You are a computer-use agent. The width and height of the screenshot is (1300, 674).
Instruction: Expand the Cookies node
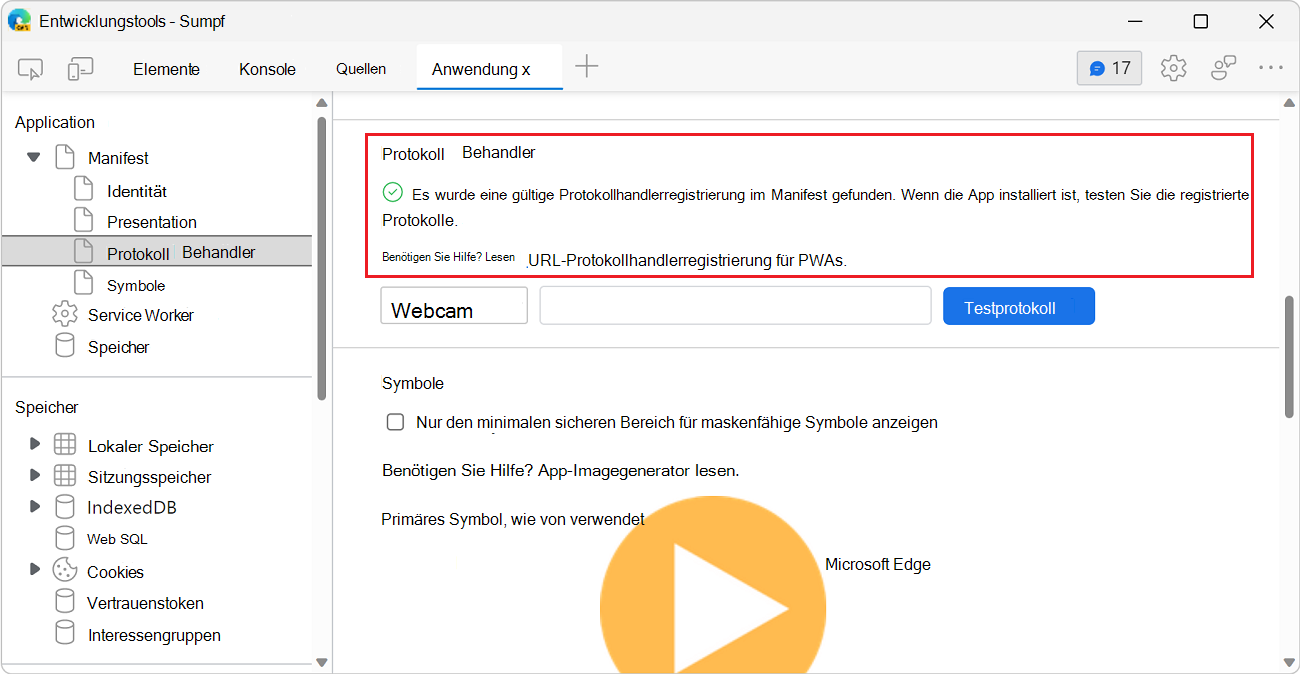[x=35, y=569]
